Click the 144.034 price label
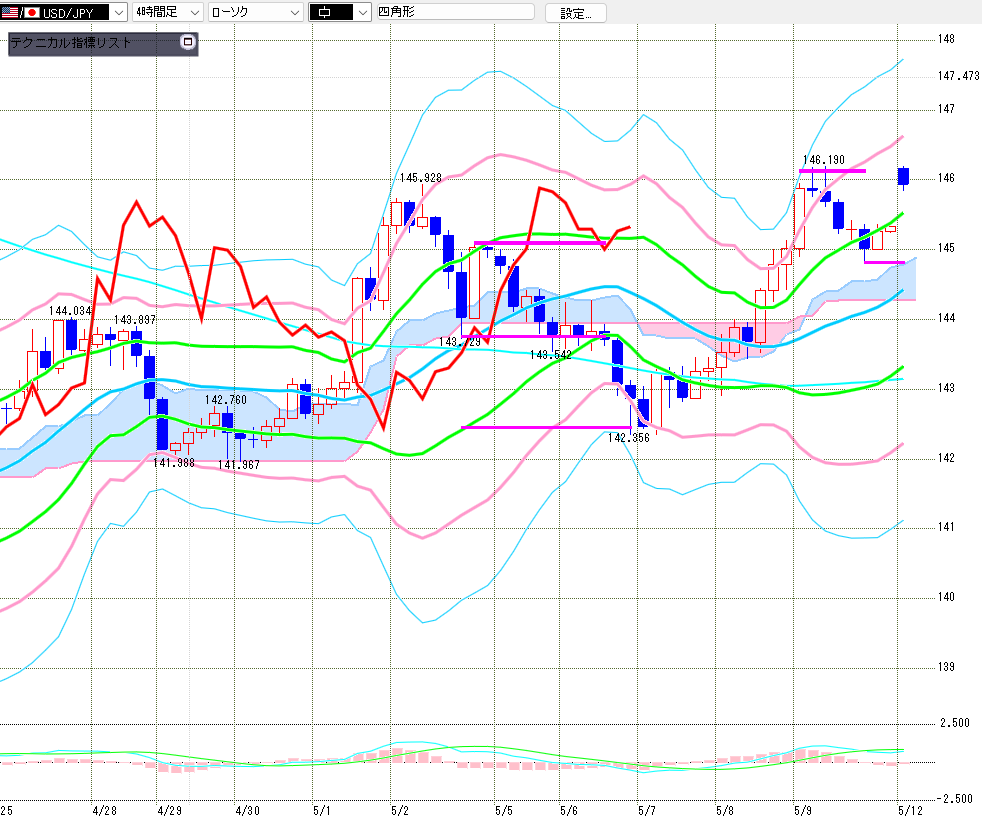The image size is (982, 821). (70, 311)
